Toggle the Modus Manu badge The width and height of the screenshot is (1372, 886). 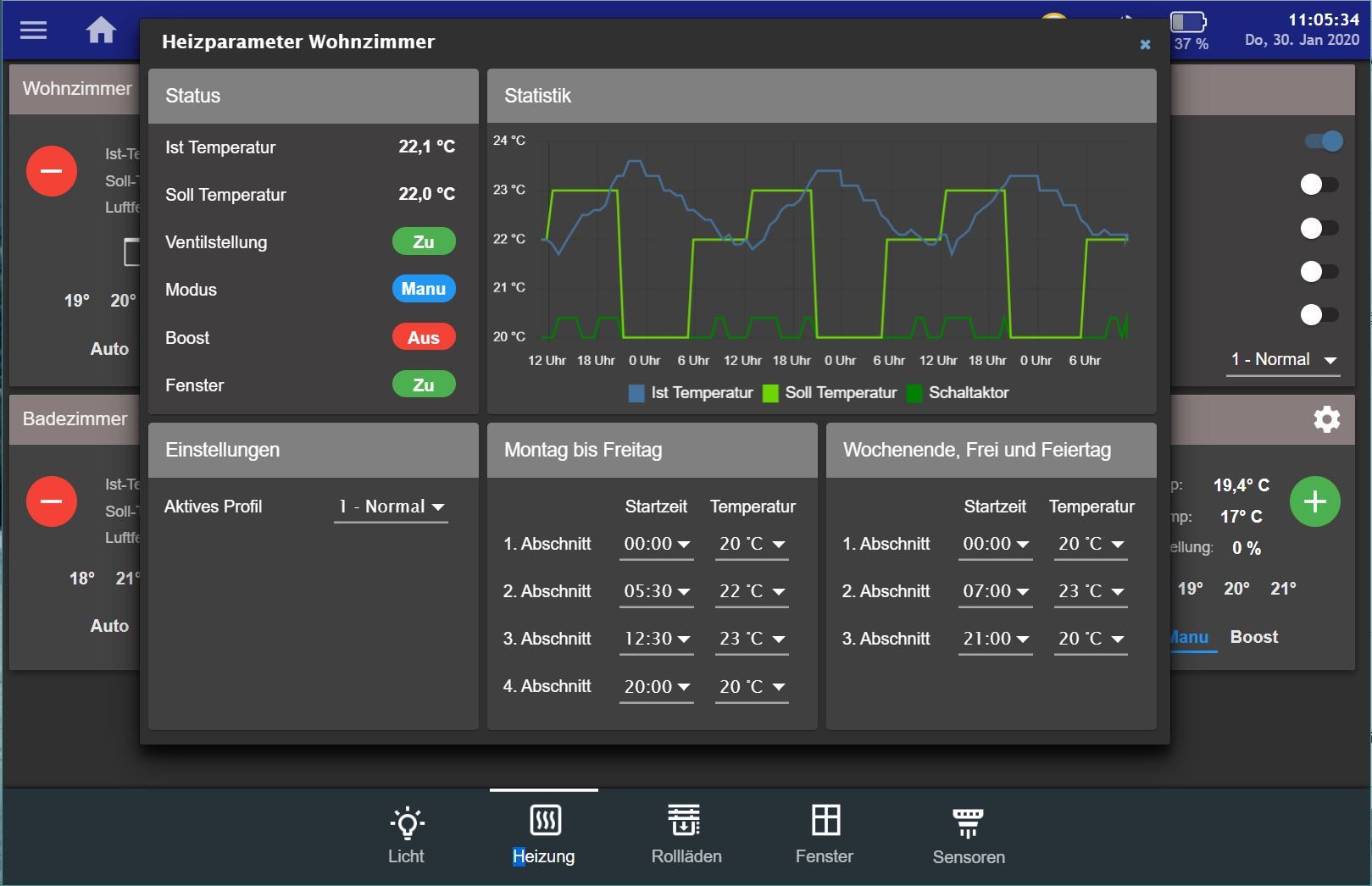[424, 290]
